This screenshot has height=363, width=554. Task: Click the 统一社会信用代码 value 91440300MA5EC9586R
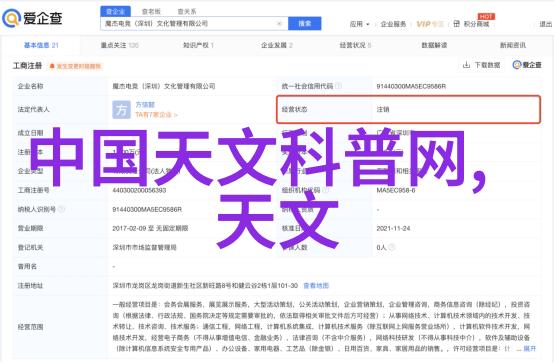click(x=411, y=86)
